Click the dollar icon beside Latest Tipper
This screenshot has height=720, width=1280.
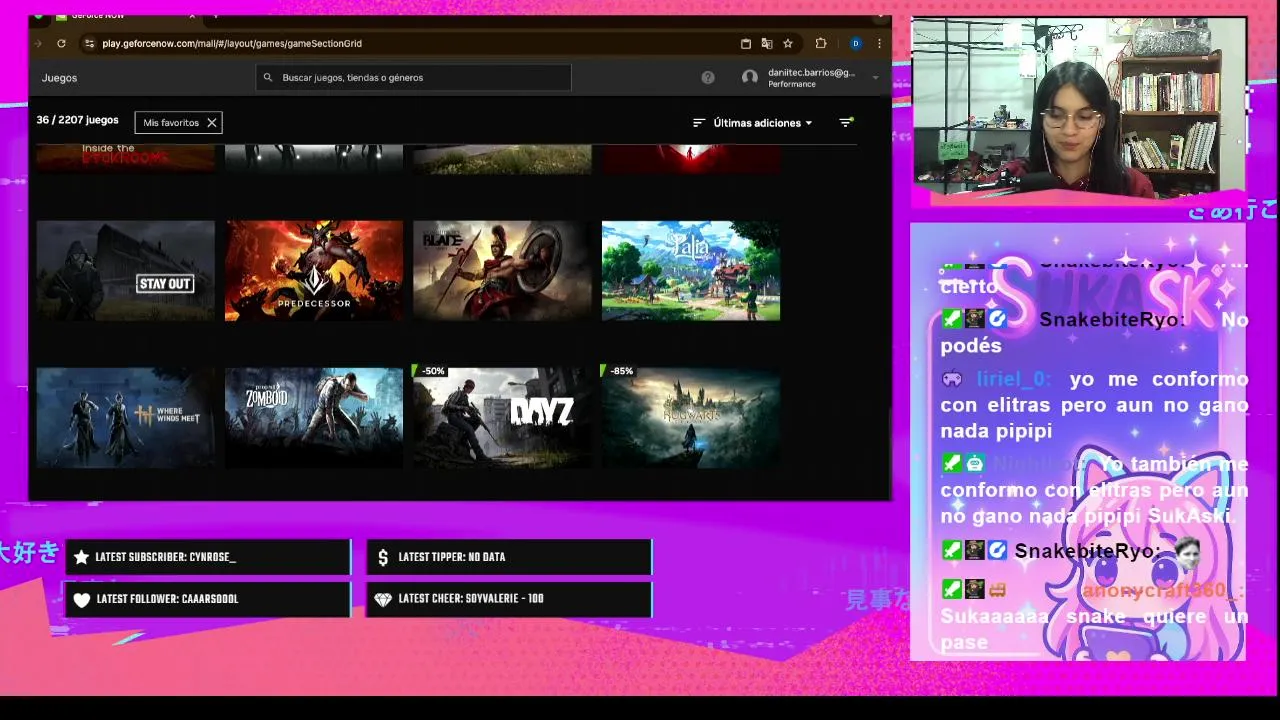383,557
